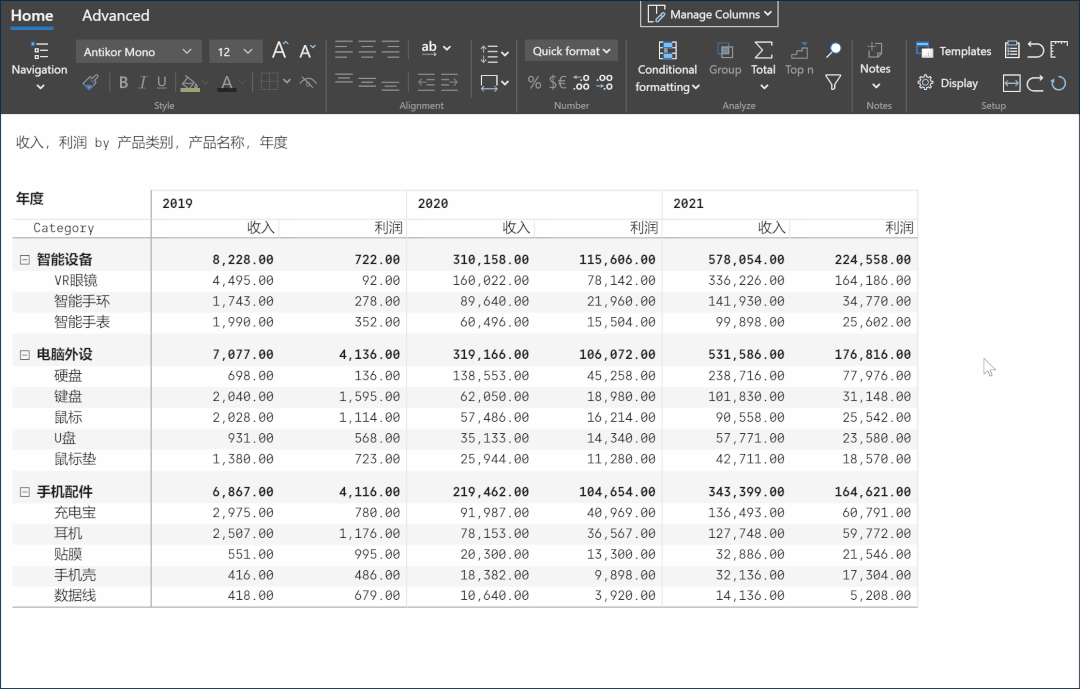Click the increase indent icon
Viewport: 1080px width, 689px height.
[x=449, y=83]
